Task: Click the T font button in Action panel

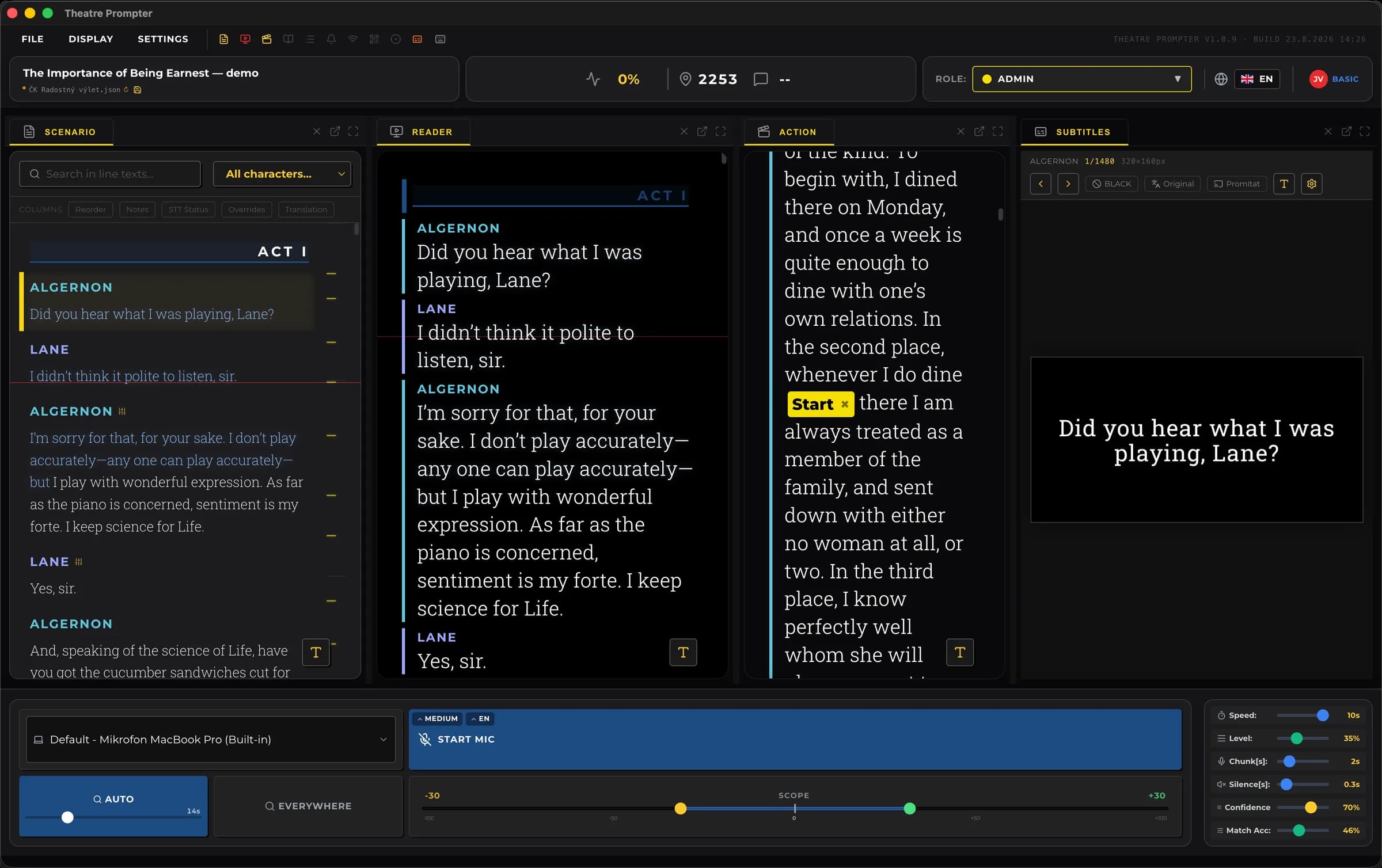Action: tap(960, 652)
